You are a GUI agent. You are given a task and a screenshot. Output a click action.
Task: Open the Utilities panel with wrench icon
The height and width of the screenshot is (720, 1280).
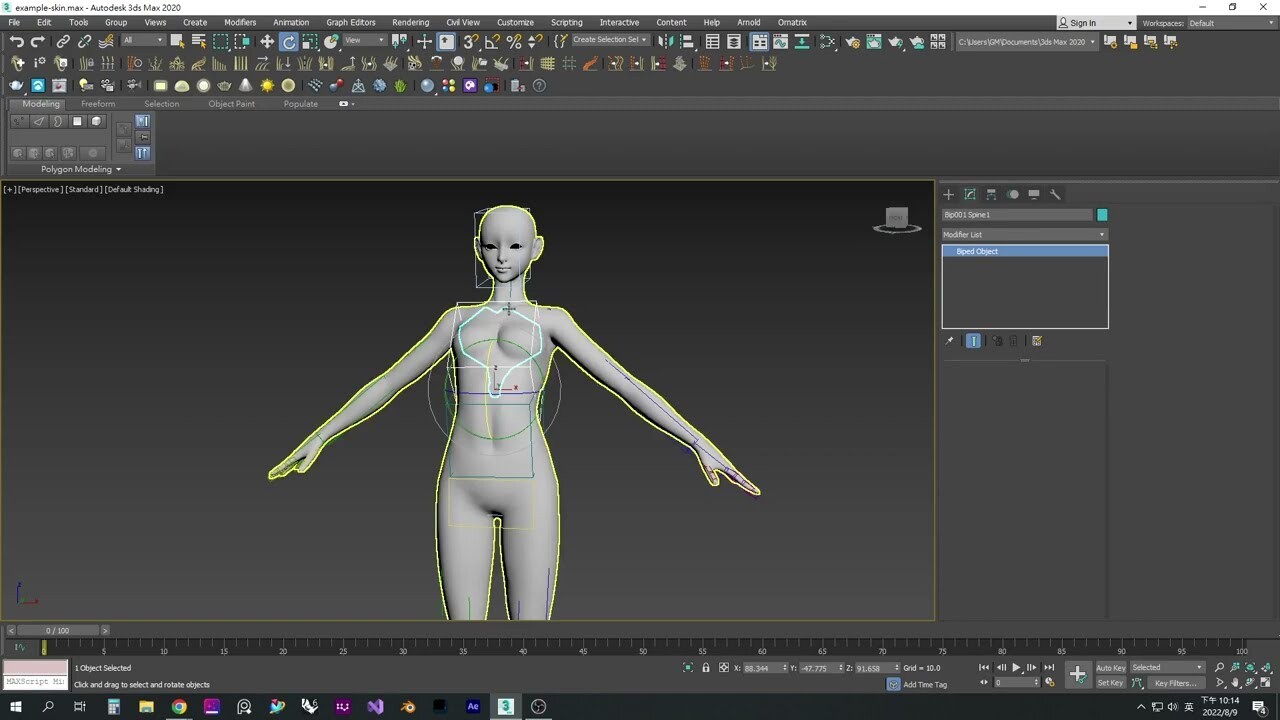(x=1056, y=194)
